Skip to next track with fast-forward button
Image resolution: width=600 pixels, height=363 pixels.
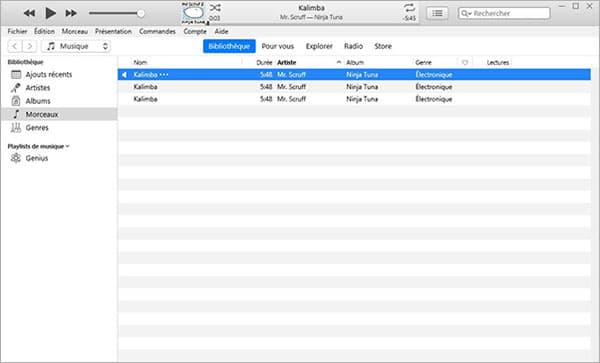pos(71,13)
